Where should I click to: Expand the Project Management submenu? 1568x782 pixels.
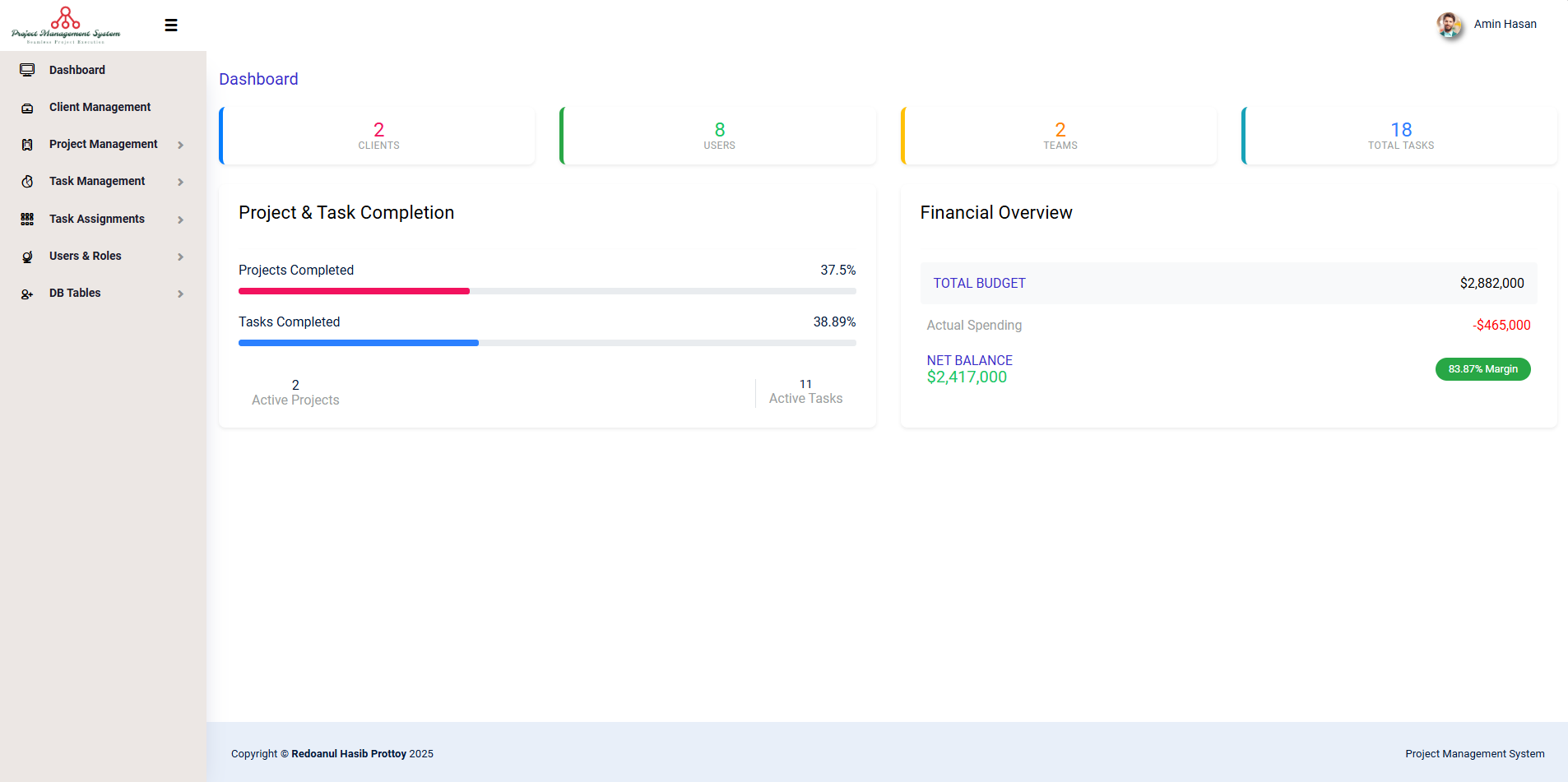[x=180, y=145]
